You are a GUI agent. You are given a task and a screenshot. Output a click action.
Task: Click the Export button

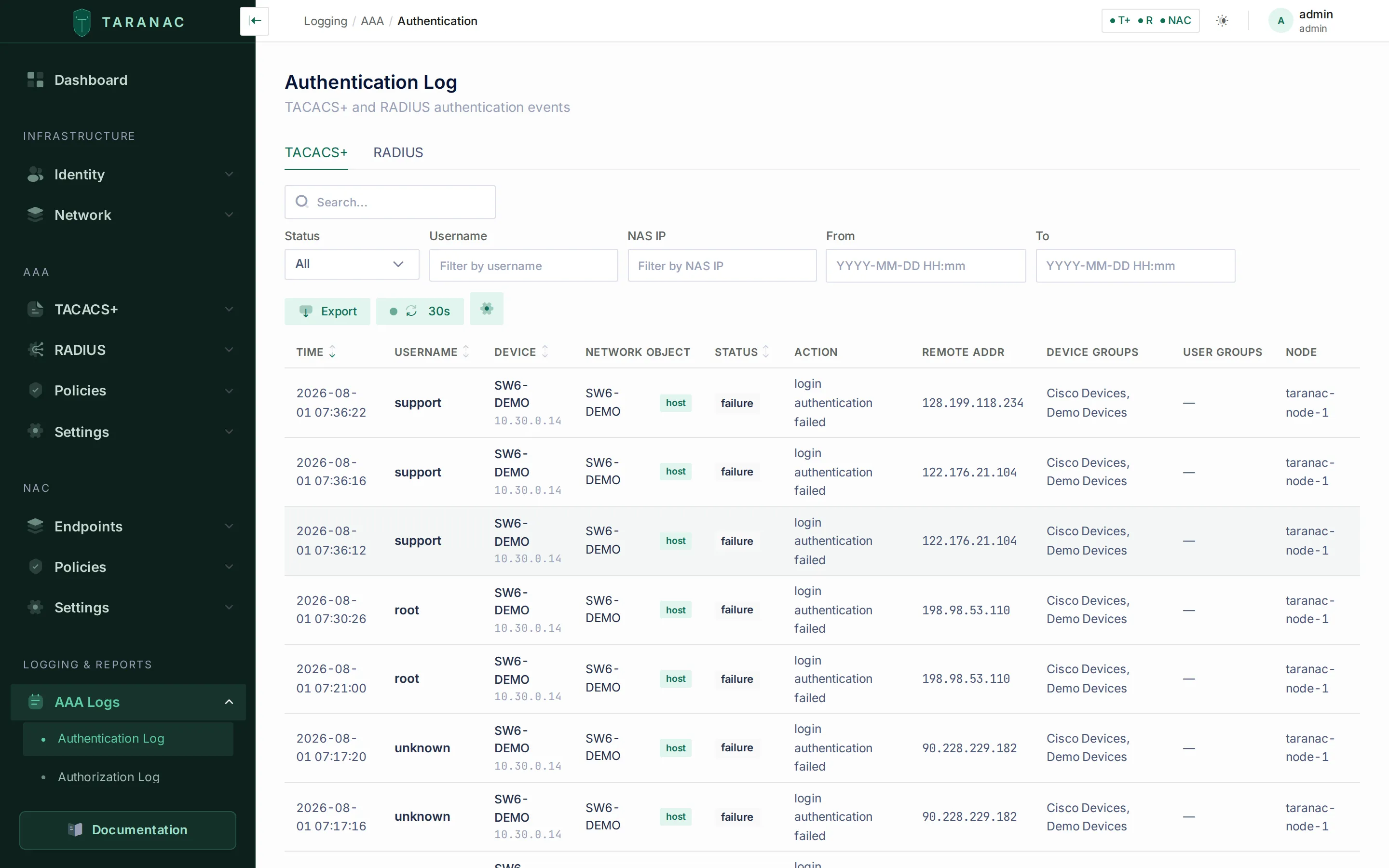[327, 311]
